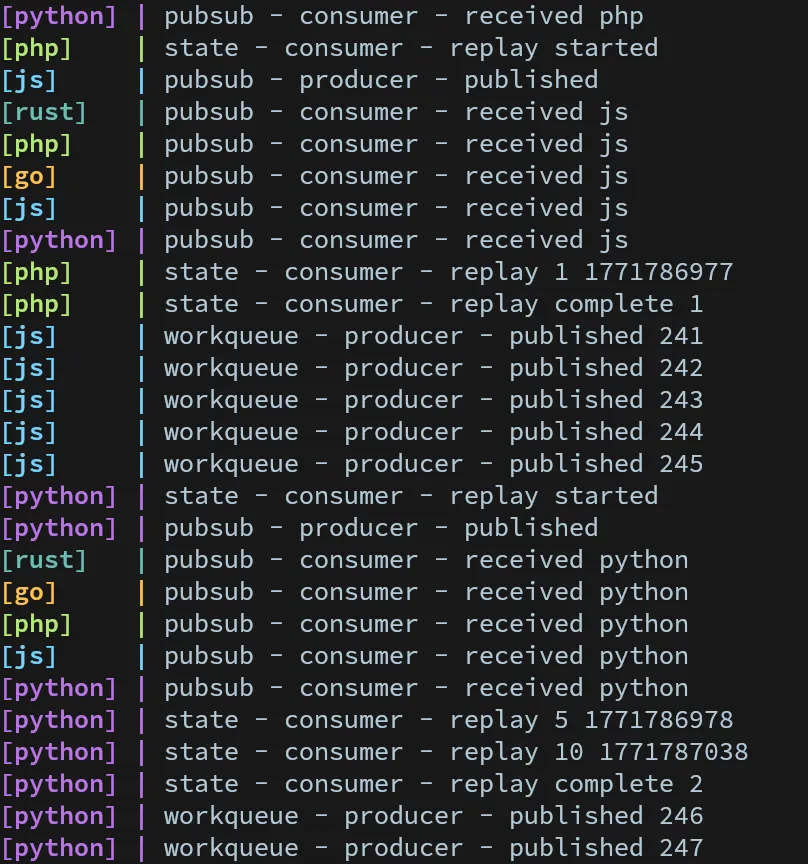The width and height of the screenshot is (808, 864).
Task: Select the 'pubsub - consumer - received python' rust entry
Action: click(430, 560)
